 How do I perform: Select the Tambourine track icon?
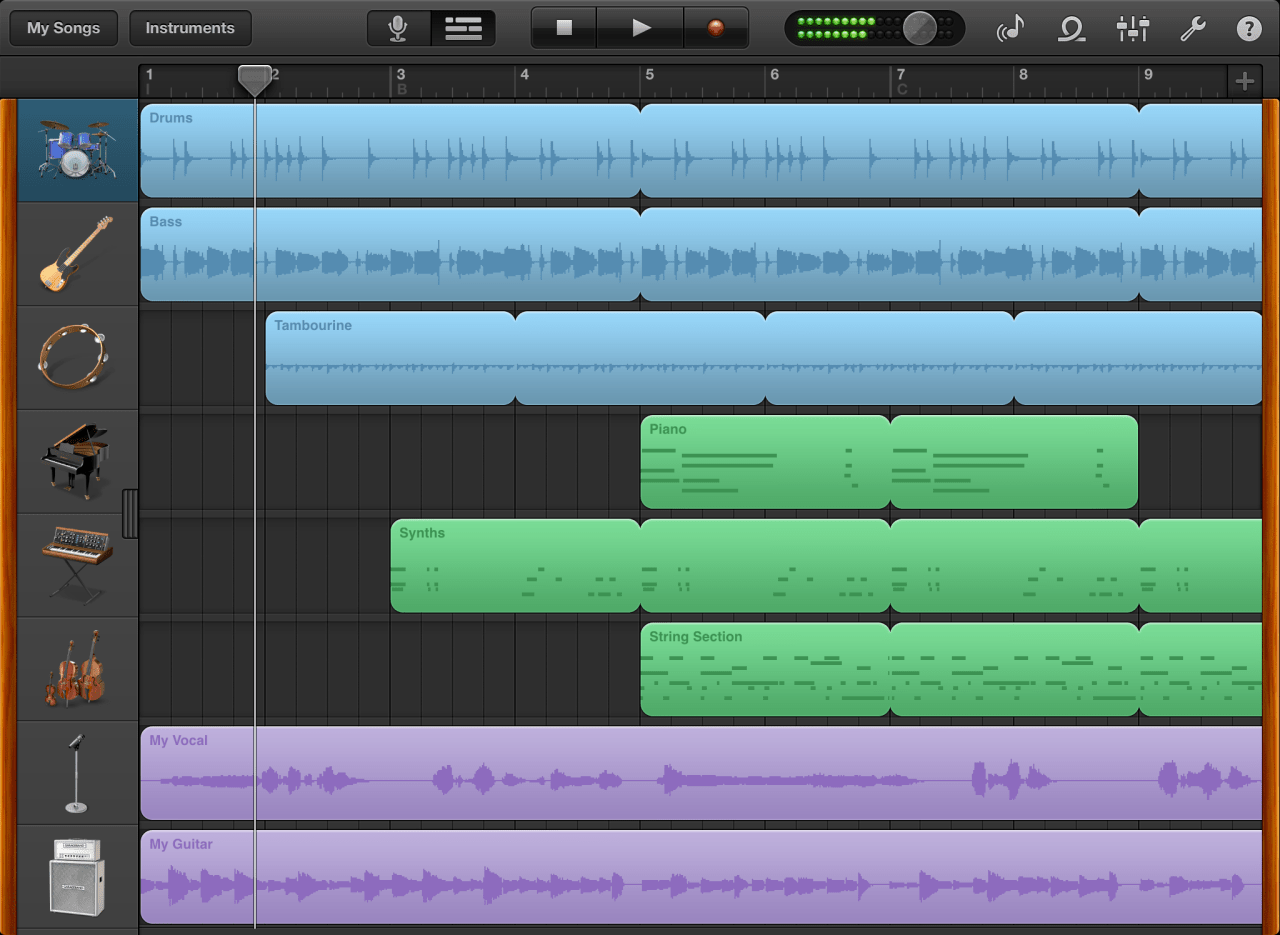(x=76, y=357)
